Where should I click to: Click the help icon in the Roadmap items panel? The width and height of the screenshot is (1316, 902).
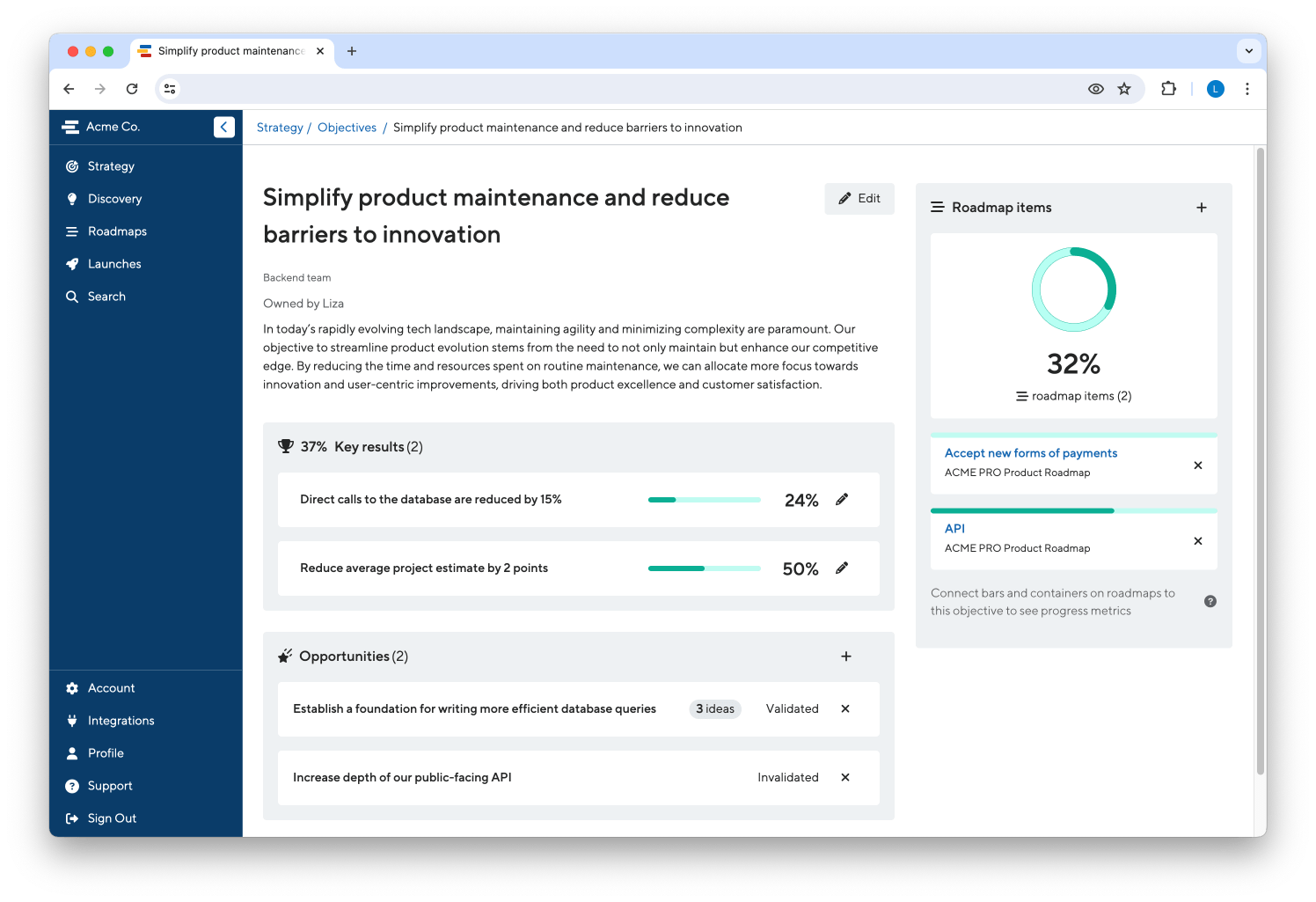pos(1210,601)
